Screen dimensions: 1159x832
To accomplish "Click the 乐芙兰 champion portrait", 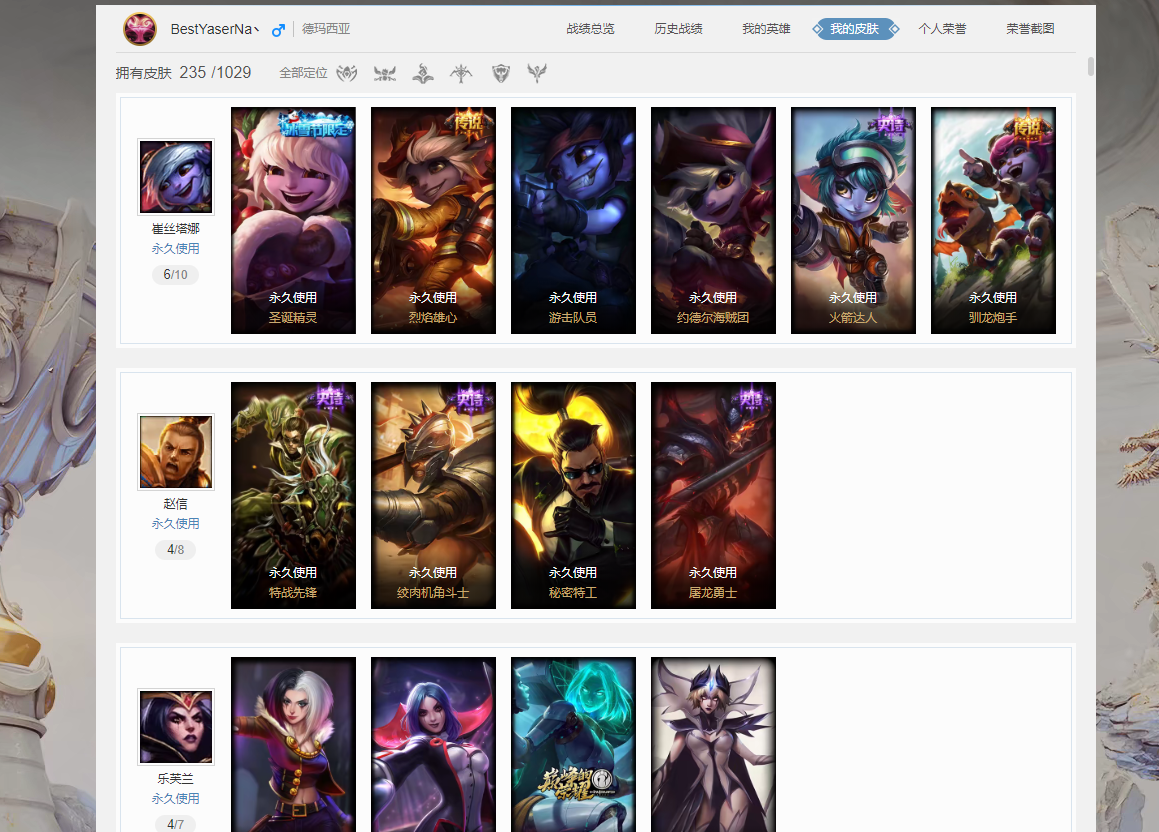I will pos(176,726).
